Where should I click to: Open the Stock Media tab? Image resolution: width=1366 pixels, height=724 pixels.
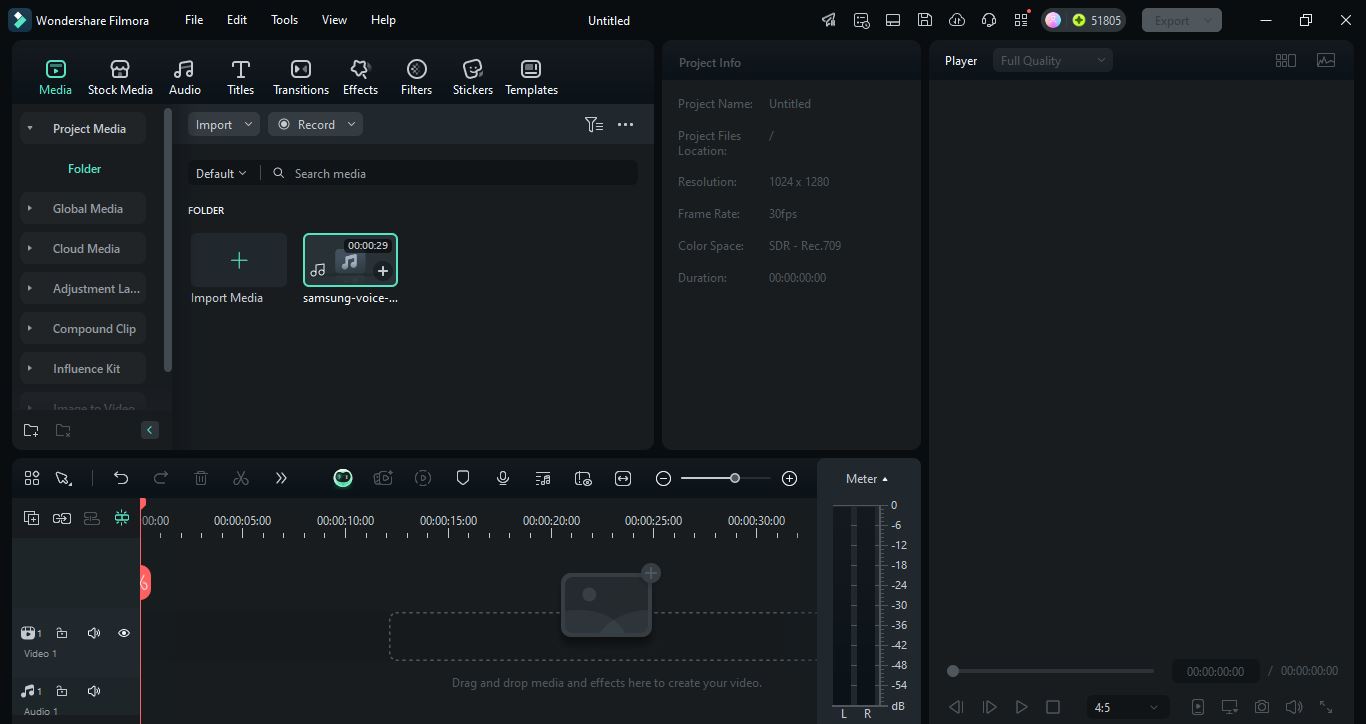[120, 77]
